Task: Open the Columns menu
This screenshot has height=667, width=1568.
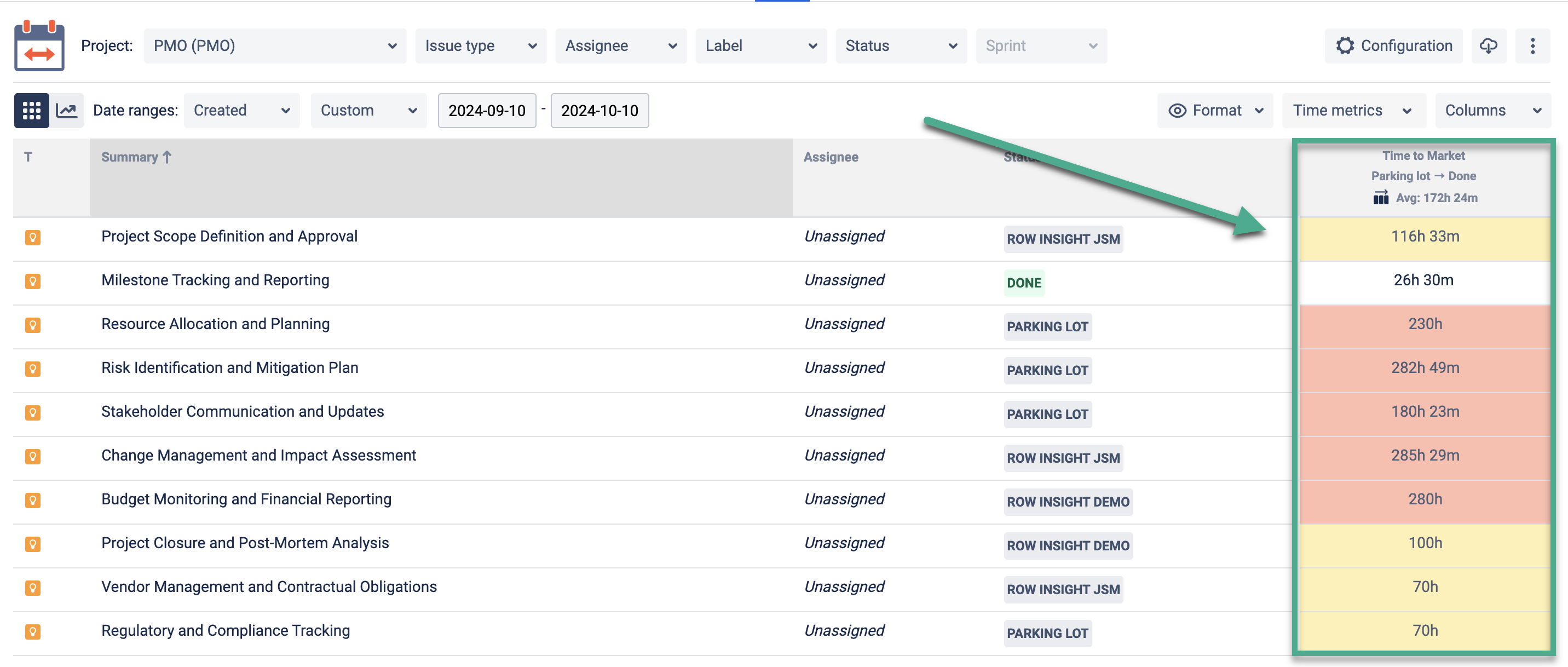Action: pos(1492,110)
